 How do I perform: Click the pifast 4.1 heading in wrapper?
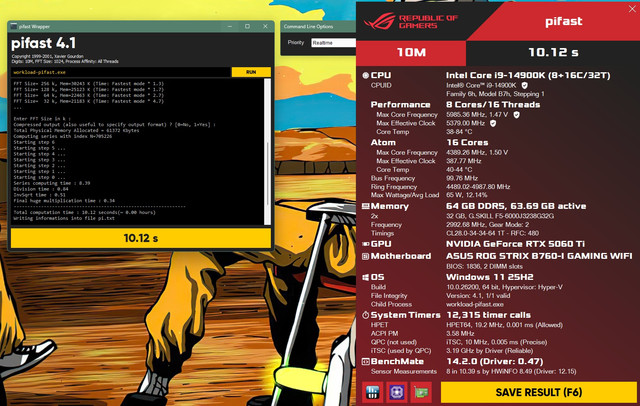(x=43, y=43)
